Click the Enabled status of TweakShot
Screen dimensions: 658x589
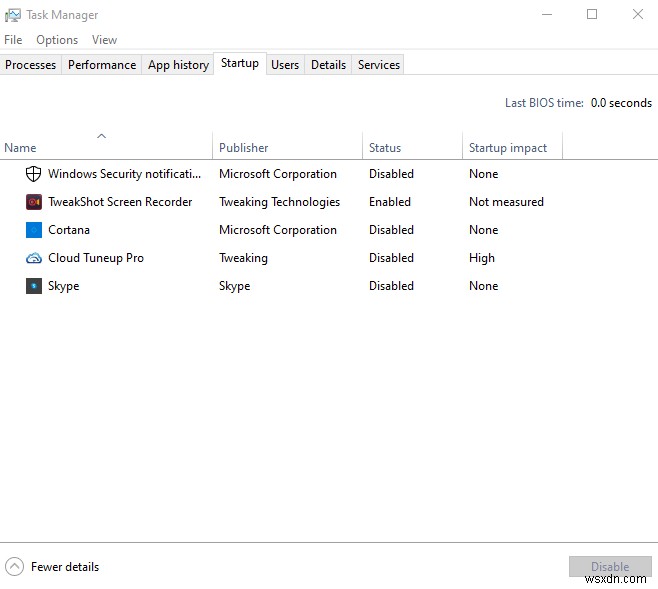point(390,202)
